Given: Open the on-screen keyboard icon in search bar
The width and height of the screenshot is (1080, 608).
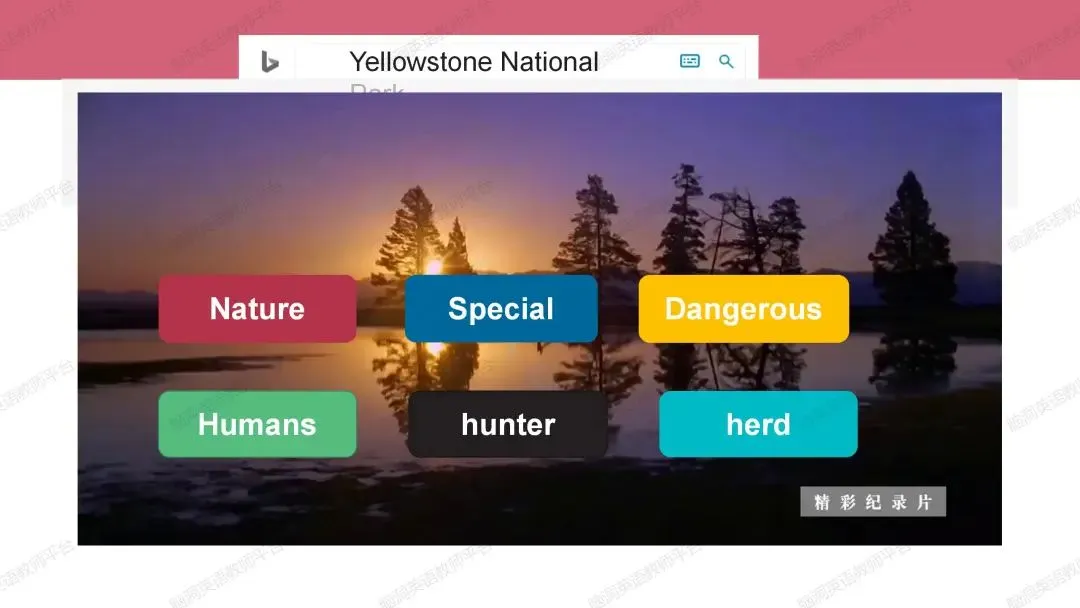Looking at the screenshot, I should tap(689, 61).
